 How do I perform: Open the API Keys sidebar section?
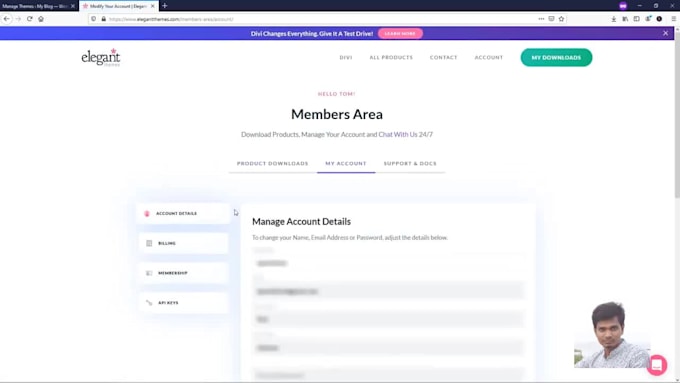pyautogui.click(x=183, y=303)
